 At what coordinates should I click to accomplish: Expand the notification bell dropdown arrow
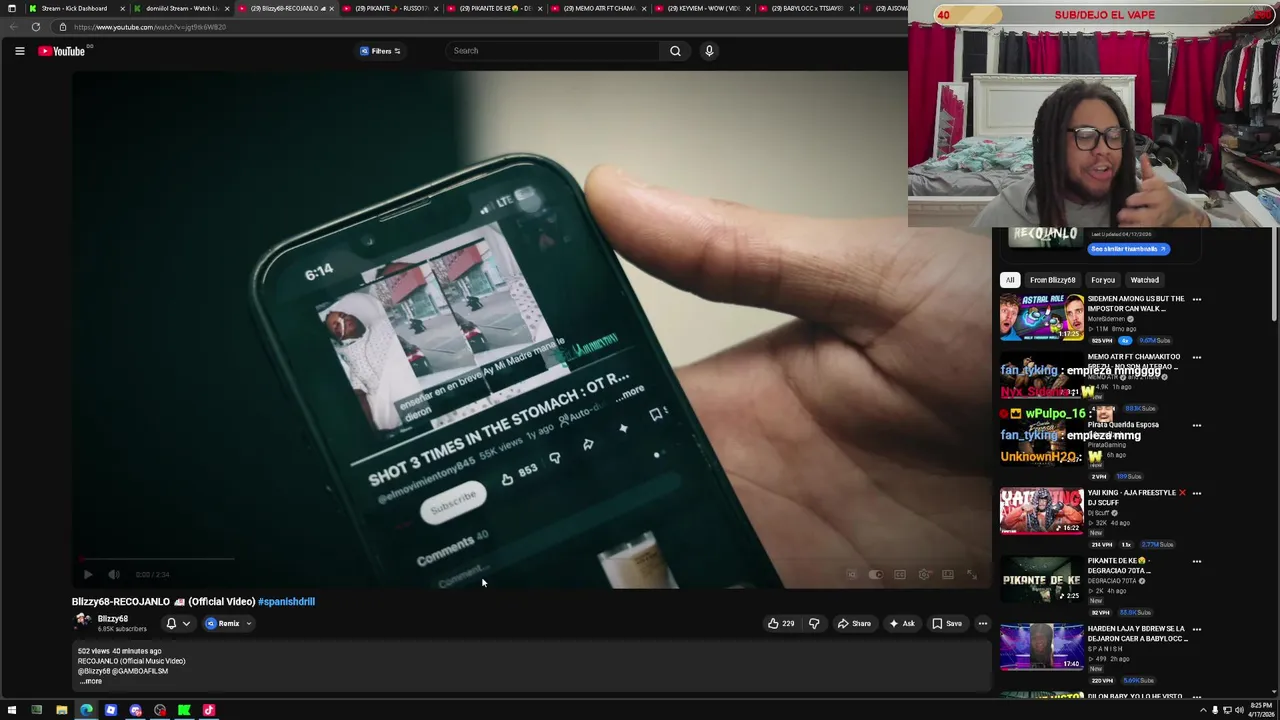(x=186, y=623)
